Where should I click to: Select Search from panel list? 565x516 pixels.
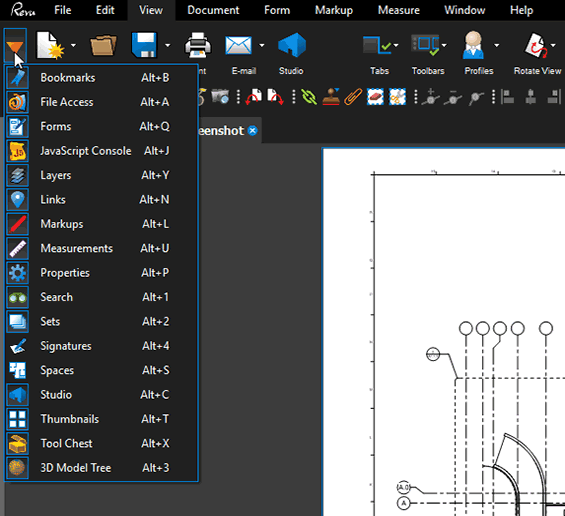pyautogui.click(x=101, y=297)
